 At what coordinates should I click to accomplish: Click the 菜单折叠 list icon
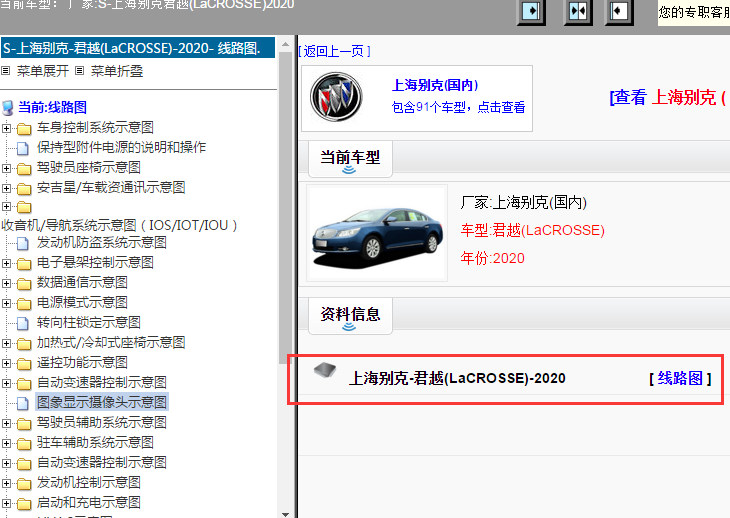[x=80, y=71]
